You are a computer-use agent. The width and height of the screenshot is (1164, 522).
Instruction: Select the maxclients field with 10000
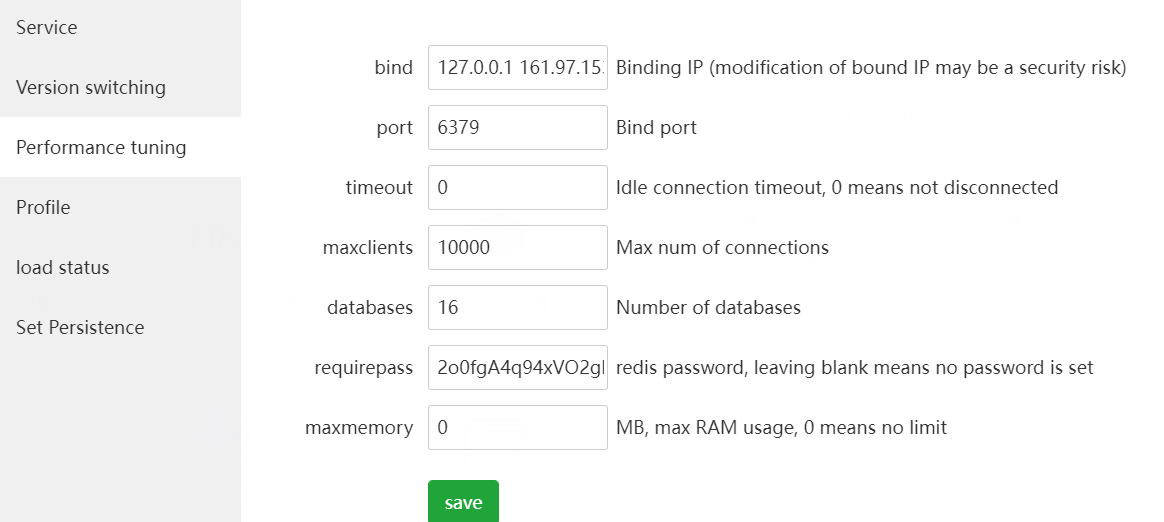click(517, 248)
